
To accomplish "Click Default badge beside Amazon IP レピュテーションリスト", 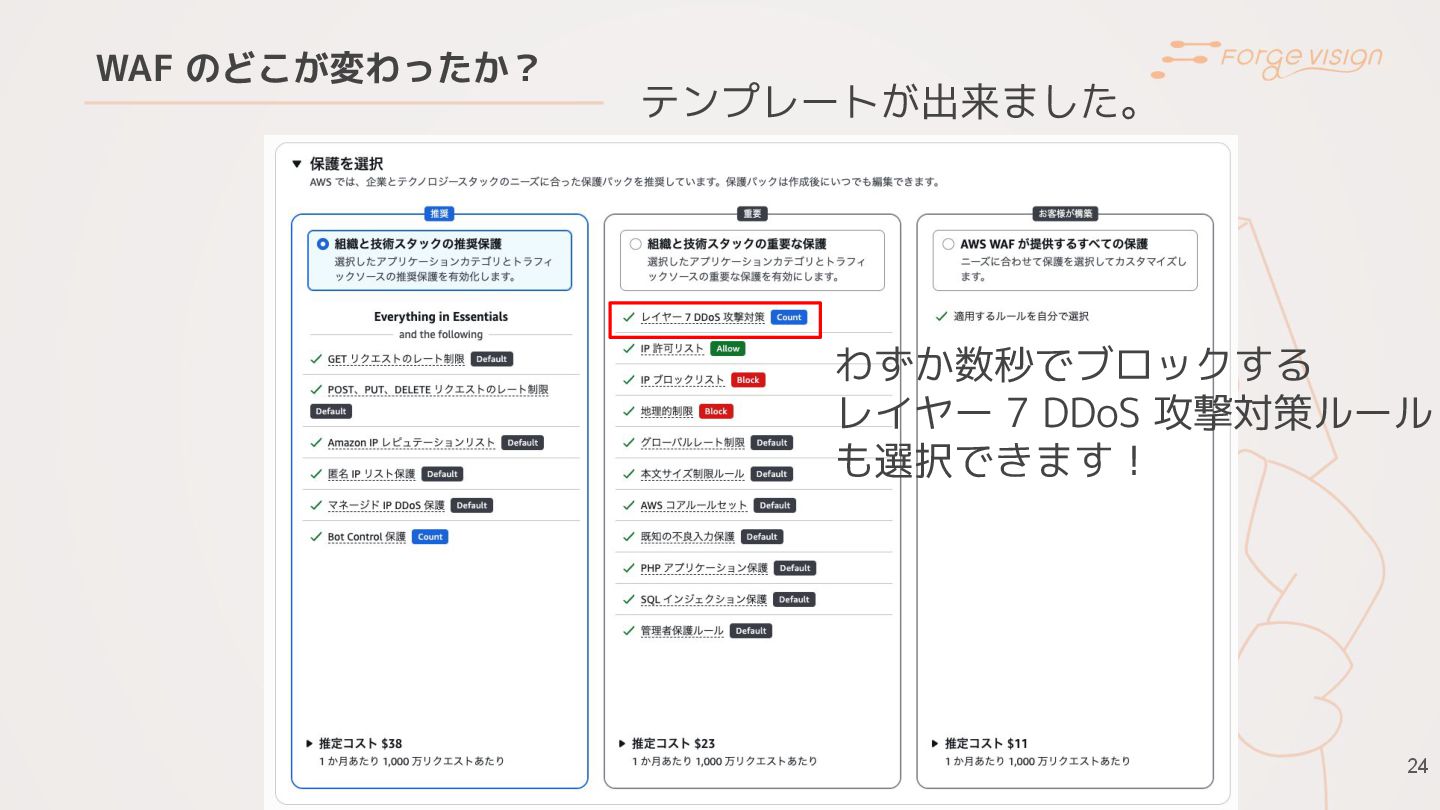I will 522,443.
